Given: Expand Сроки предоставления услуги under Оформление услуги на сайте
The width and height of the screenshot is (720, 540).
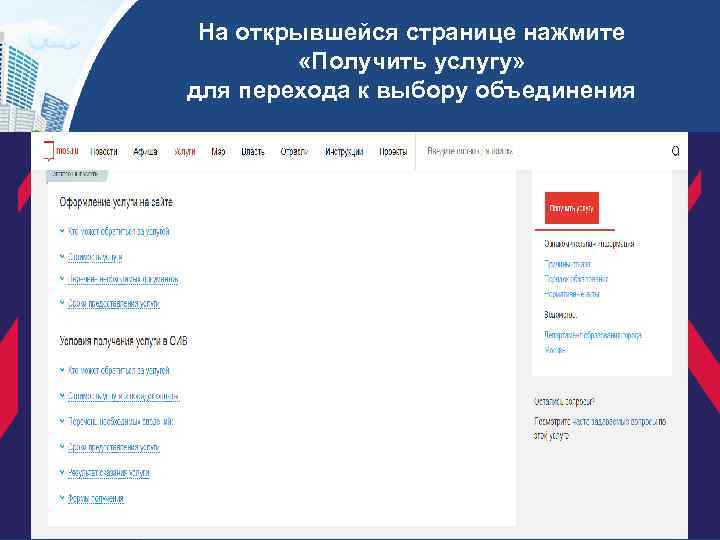Looking at the screenshot, I should [113, 304].
